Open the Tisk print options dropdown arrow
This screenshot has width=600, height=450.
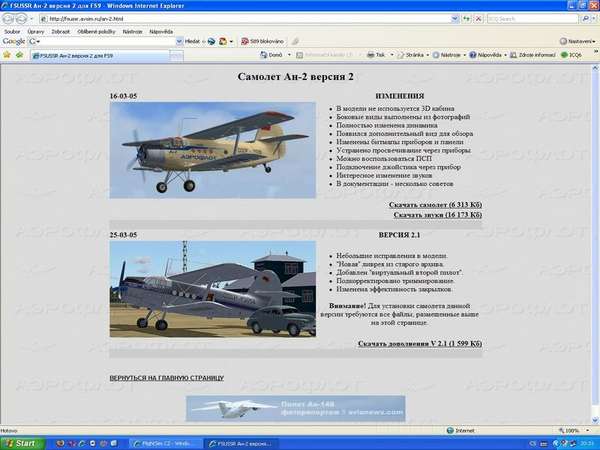coord(391,55)
